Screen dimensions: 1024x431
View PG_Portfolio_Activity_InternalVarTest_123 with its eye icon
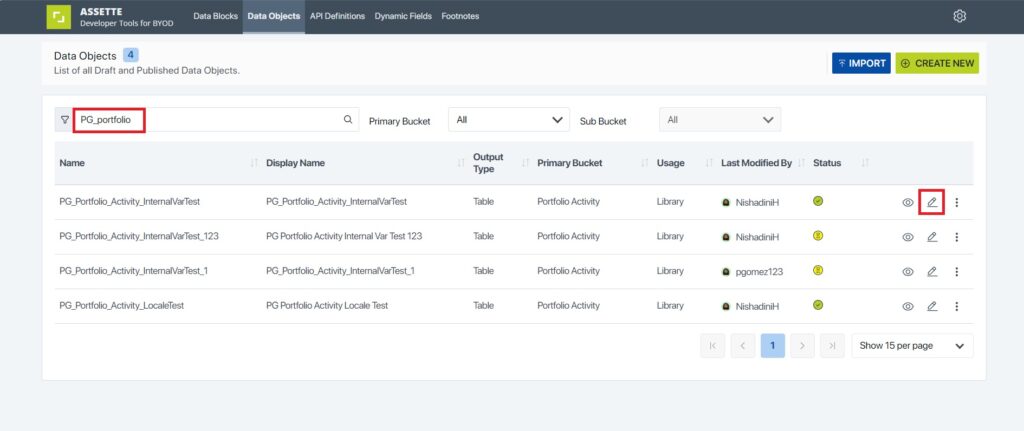tap(908, 237)
